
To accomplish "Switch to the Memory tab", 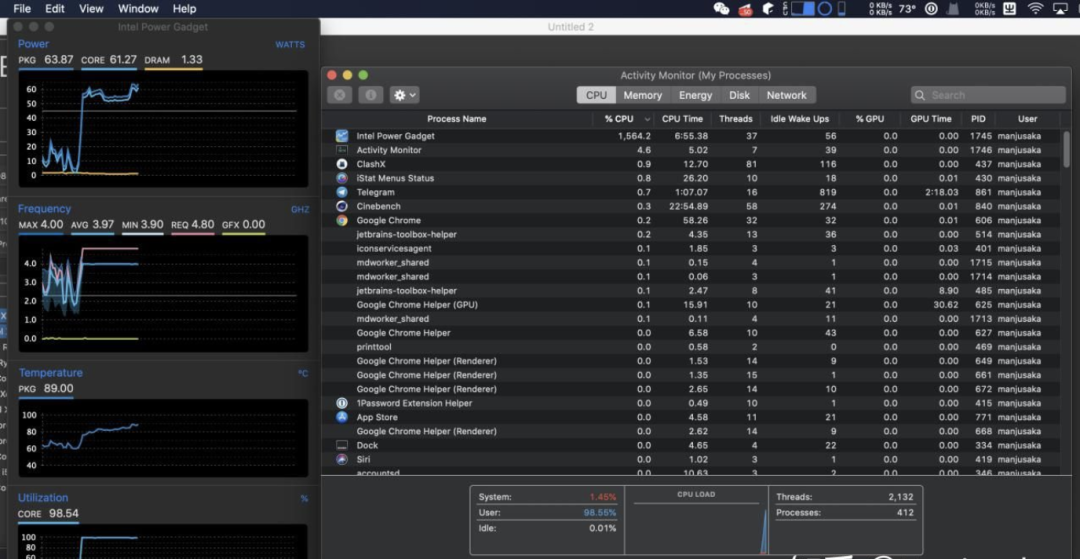I will point(643,95).
